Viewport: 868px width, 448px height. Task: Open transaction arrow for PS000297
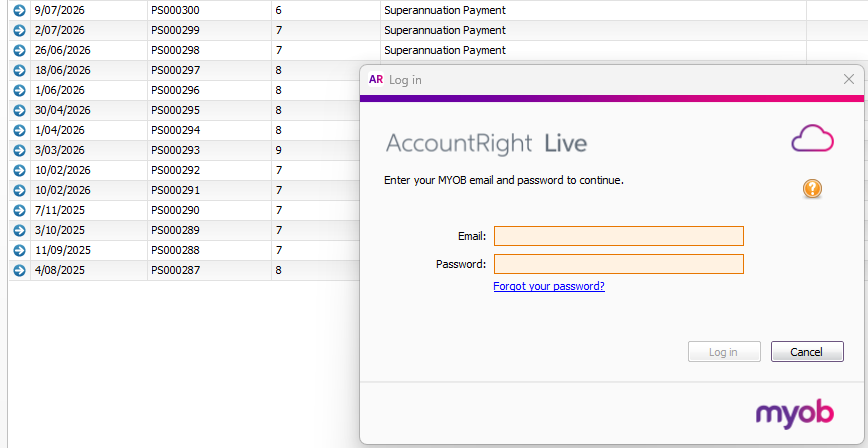tap(19, 70)
